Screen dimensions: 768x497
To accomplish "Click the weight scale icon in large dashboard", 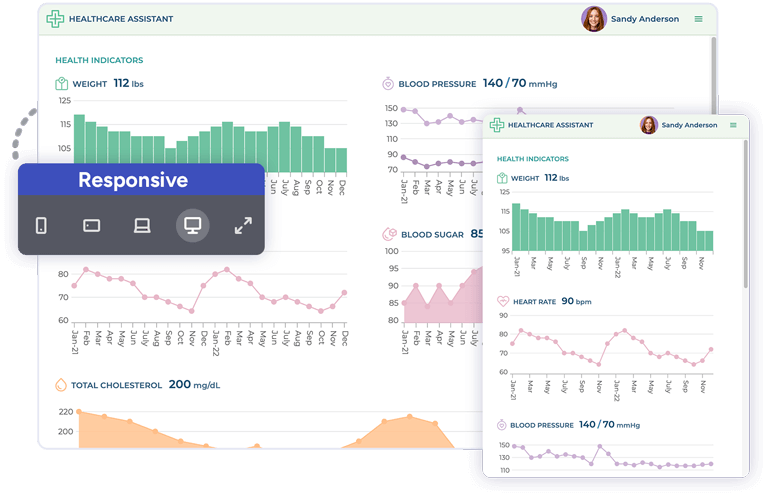I will (62, 84).
